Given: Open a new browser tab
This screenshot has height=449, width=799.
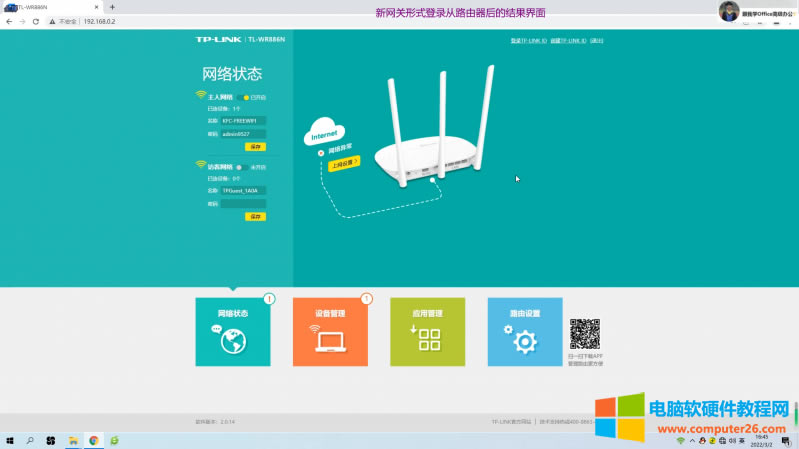Looking at the screenshot, I should 112,7.
